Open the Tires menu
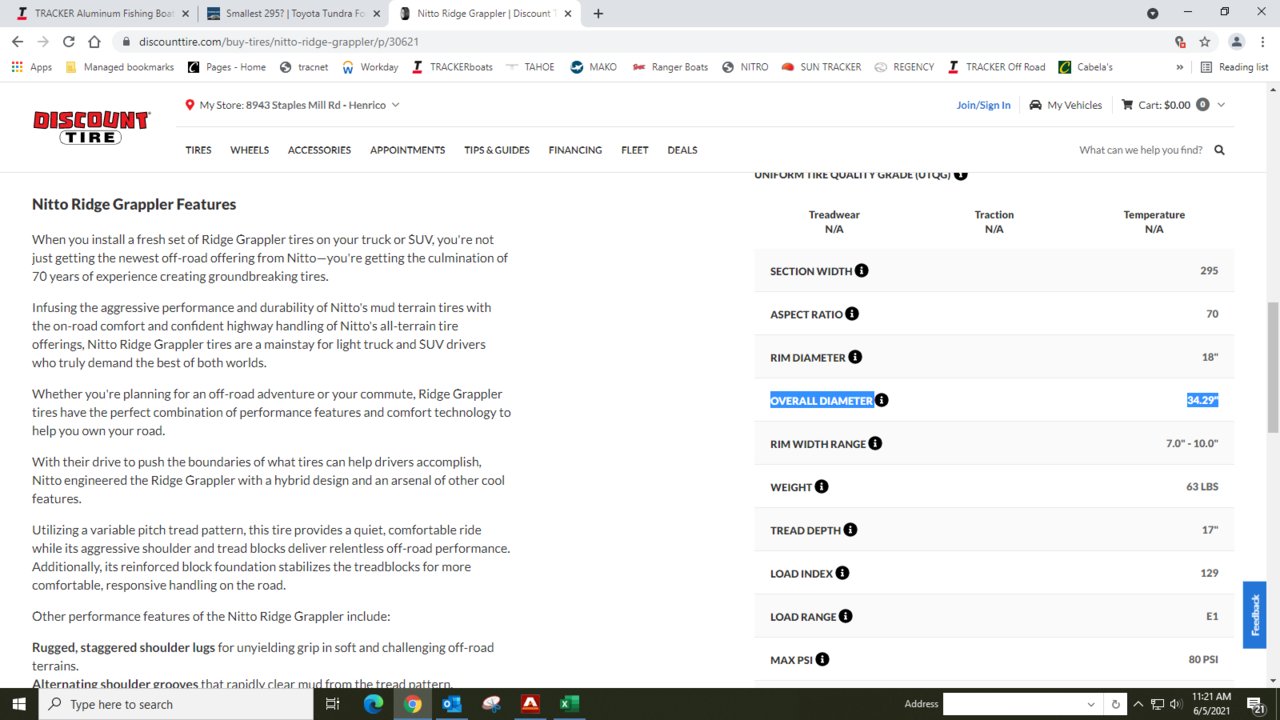 198,150
